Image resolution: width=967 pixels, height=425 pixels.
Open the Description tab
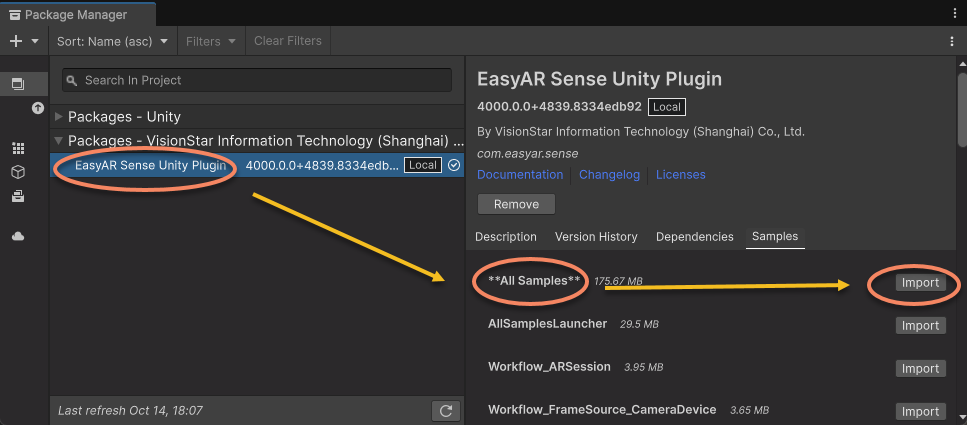[x=505, y=237]
